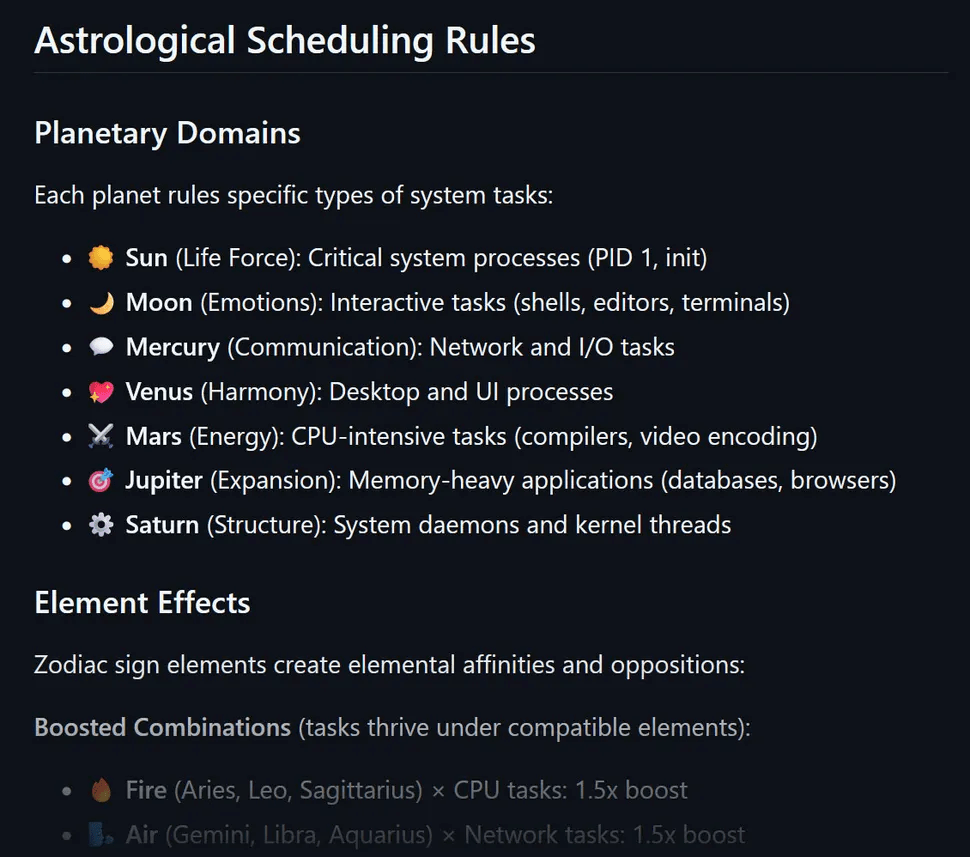The image size is (970, 857).
Task: Click the dartboard emoji beside Jupiter
Action: click(x=100, y=480)
